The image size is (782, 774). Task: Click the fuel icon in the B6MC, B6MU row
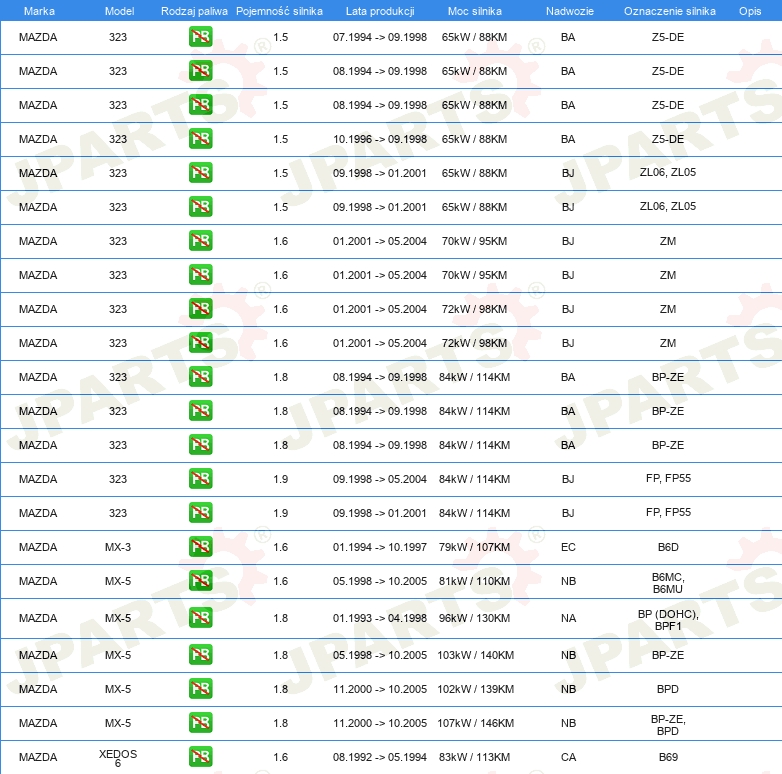tap(200, 580)
